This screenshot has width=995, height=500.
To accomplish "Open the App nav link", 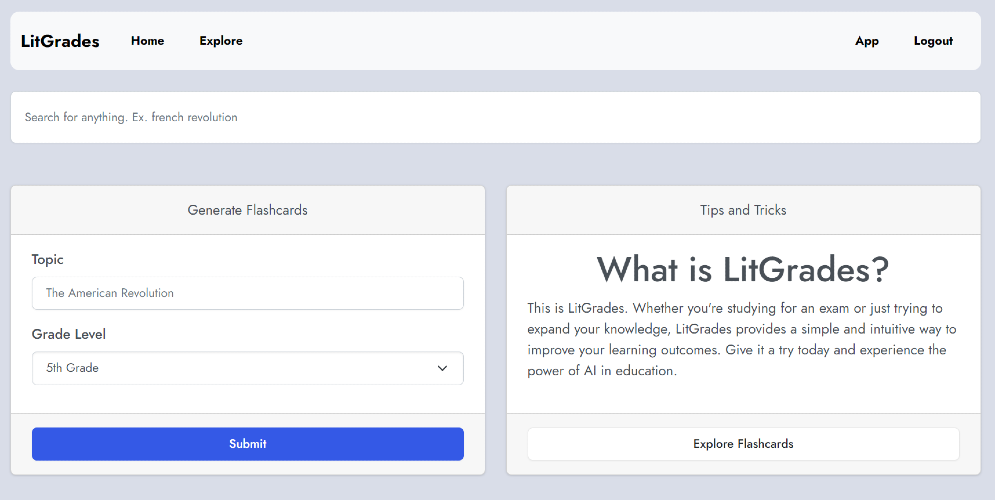I will (x=867, y=41).
